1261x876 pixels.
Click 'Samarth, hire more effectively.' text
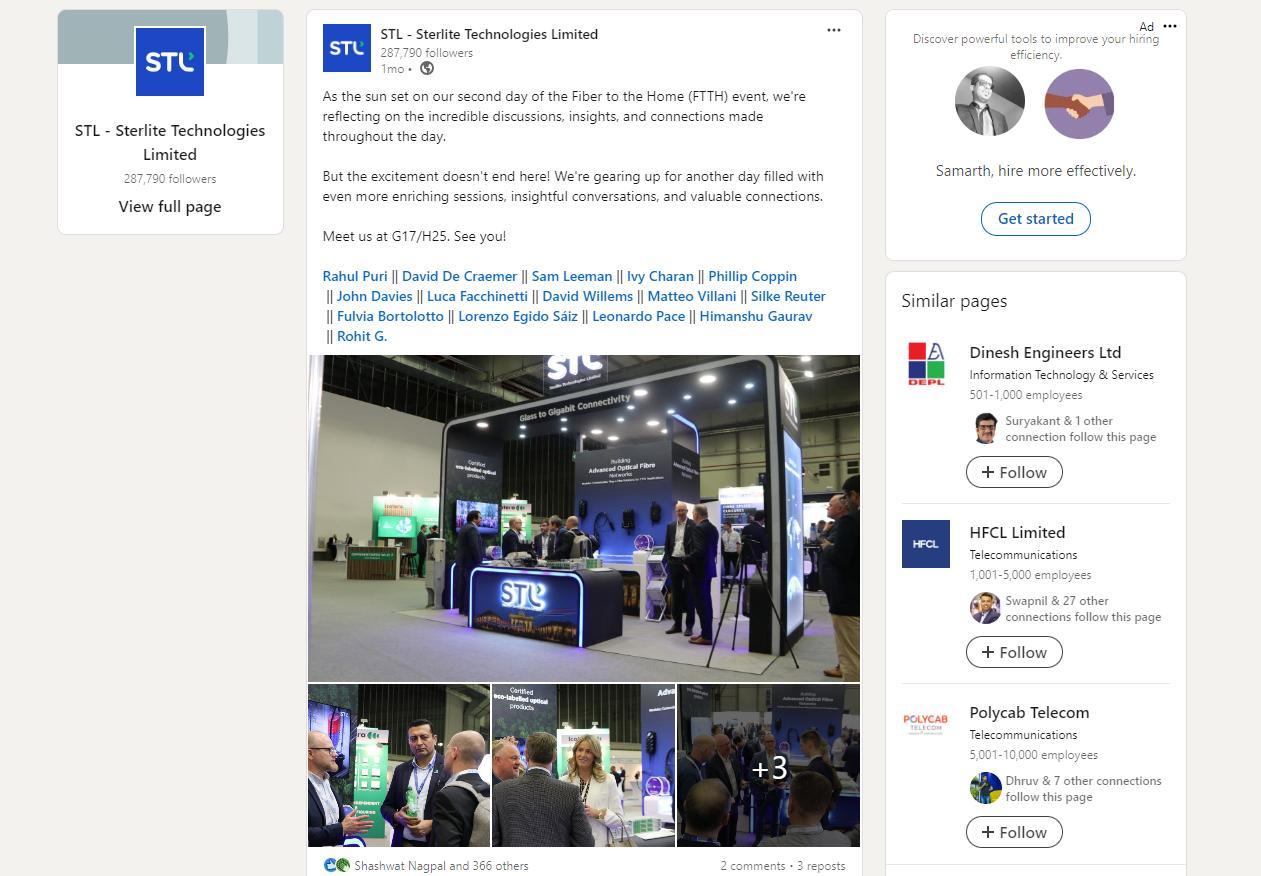pos(1036,171)
